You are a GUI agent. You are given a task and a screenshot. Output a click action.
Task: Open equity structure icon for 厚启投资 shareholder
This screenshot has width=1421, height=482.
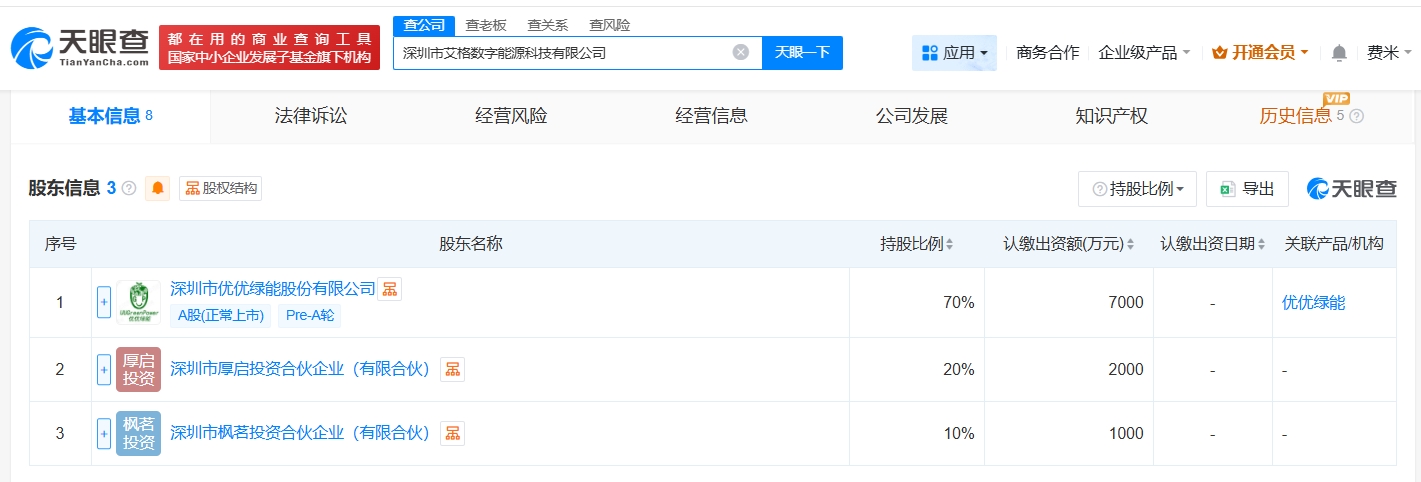tap(453, 369)
